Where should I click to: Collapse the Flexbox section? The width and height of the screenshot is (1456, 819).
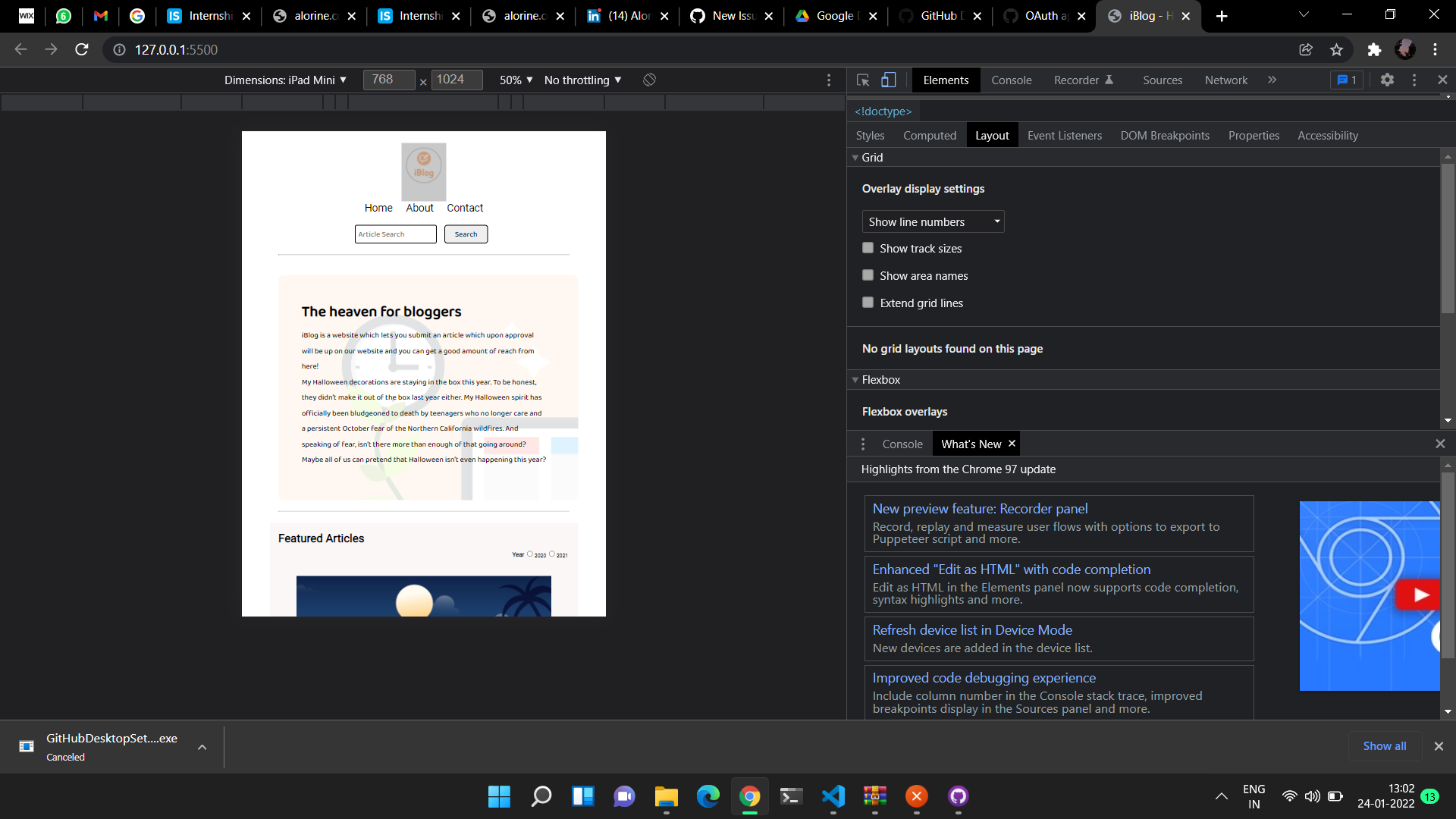tap(855, 379)
